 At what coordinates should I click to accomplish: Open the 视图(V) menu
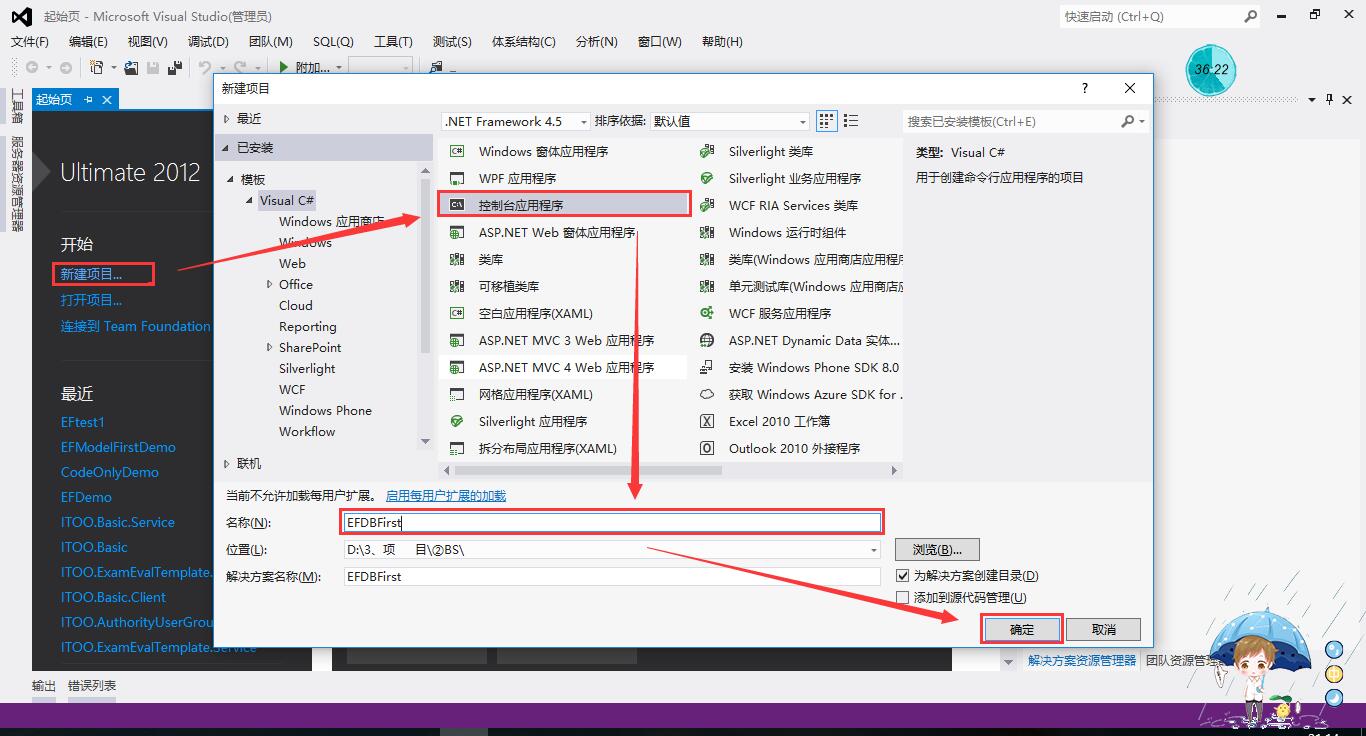148,41
